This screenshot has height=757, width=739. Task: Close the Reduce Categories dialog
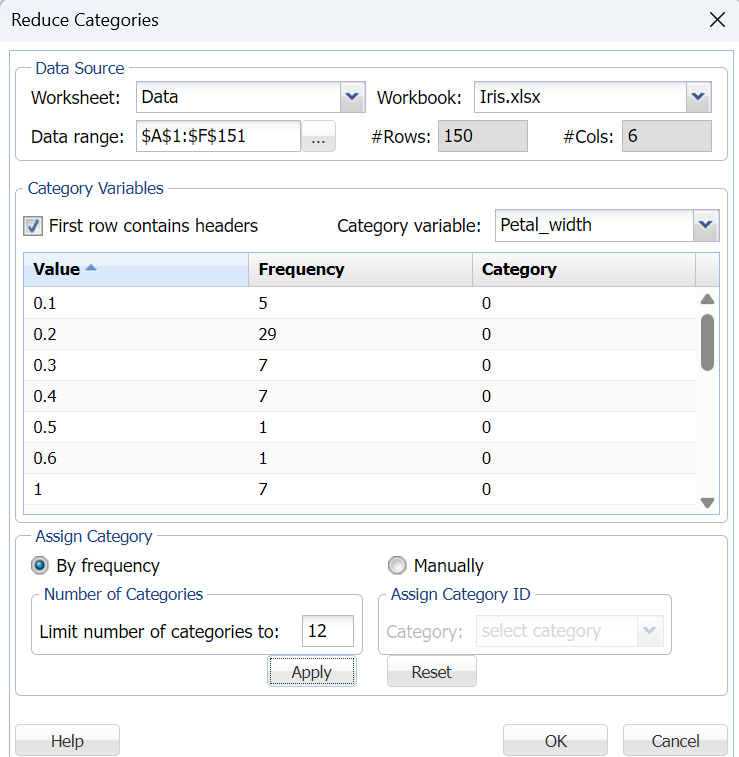click(x=716, y=20)
